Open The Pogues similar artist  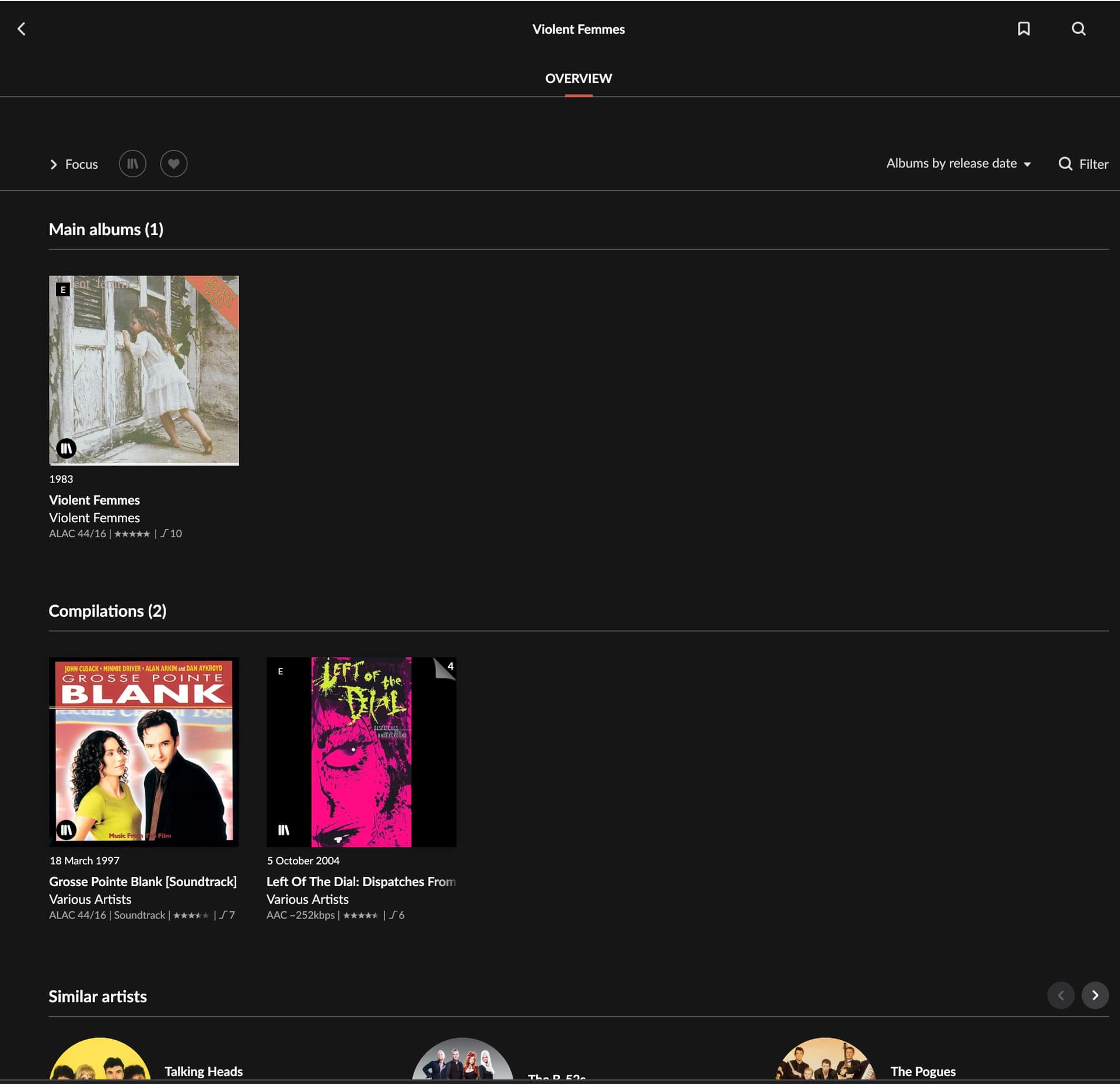[923, 1071]
